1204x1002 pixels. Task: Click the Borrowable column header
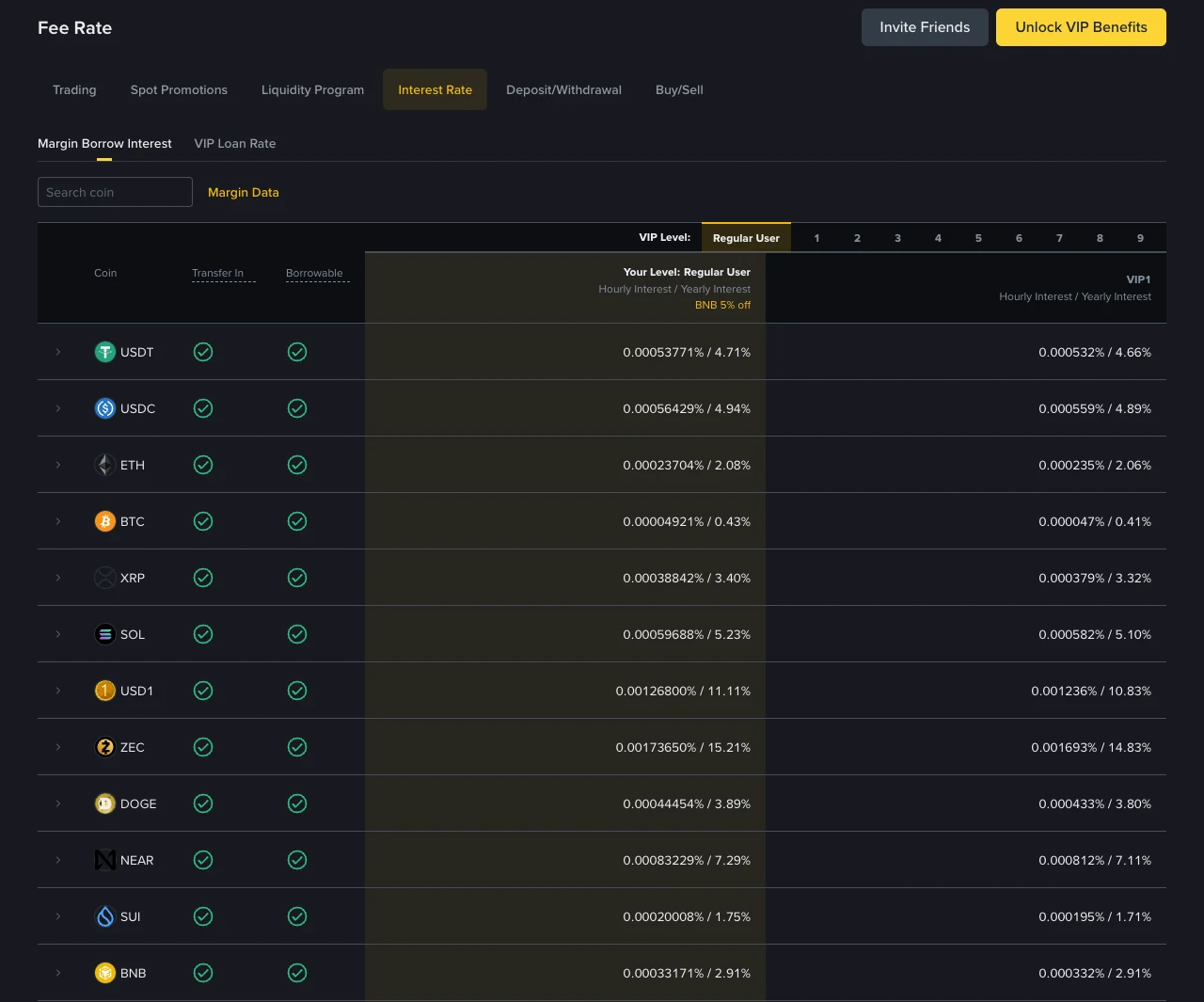(x=318, y=274)
